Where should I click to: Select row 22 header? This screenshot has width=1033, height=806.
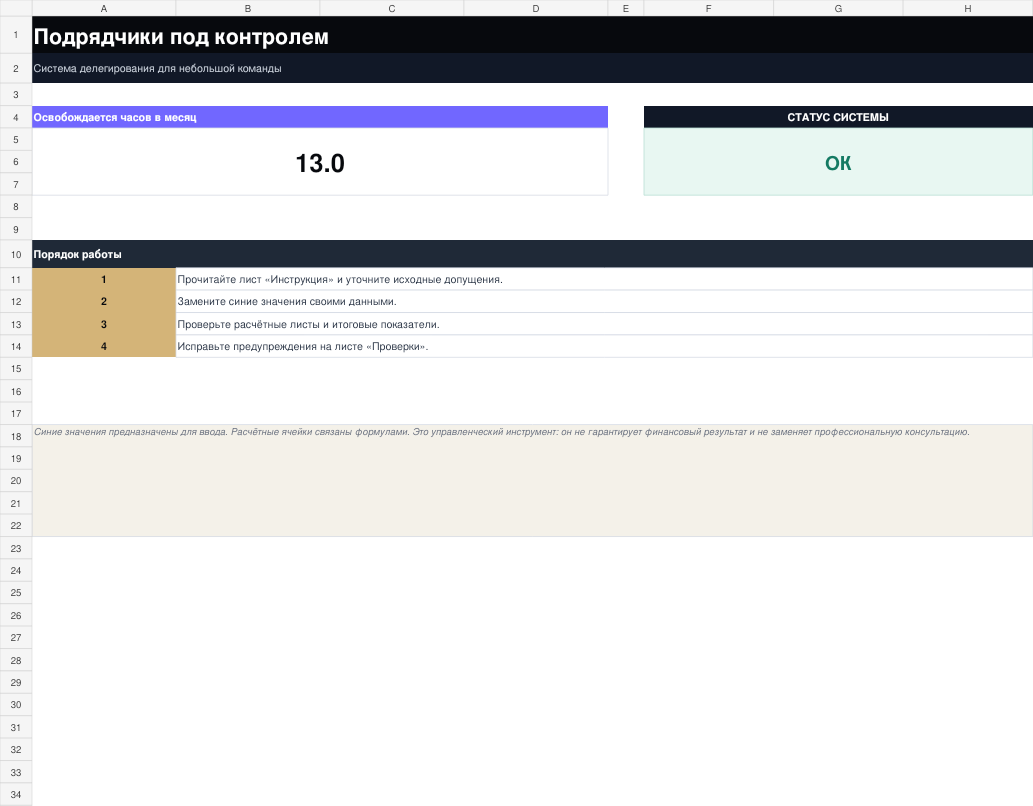tap(16, 526)
